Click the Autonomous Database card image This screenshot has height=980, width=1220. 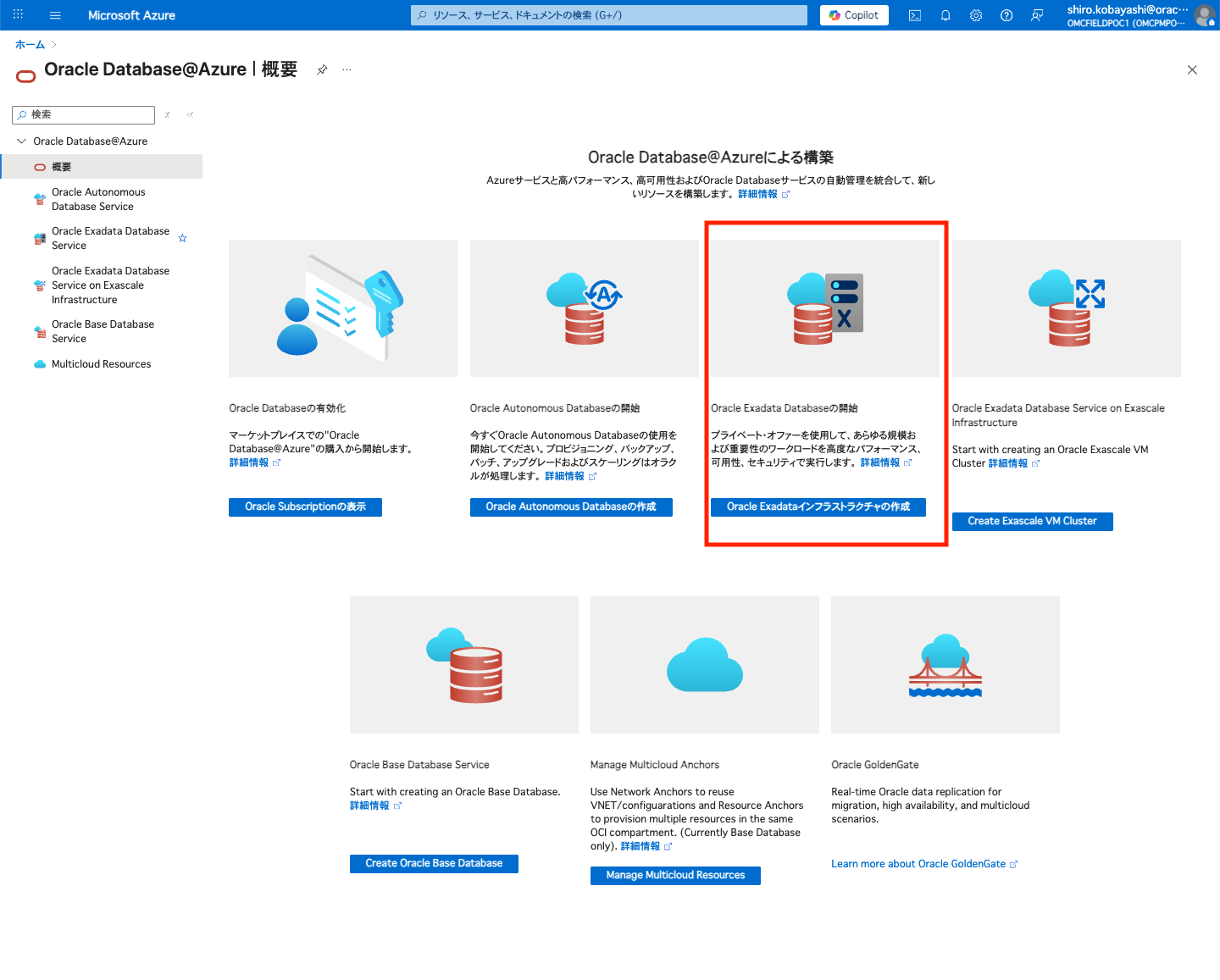(x=585, y=308)
